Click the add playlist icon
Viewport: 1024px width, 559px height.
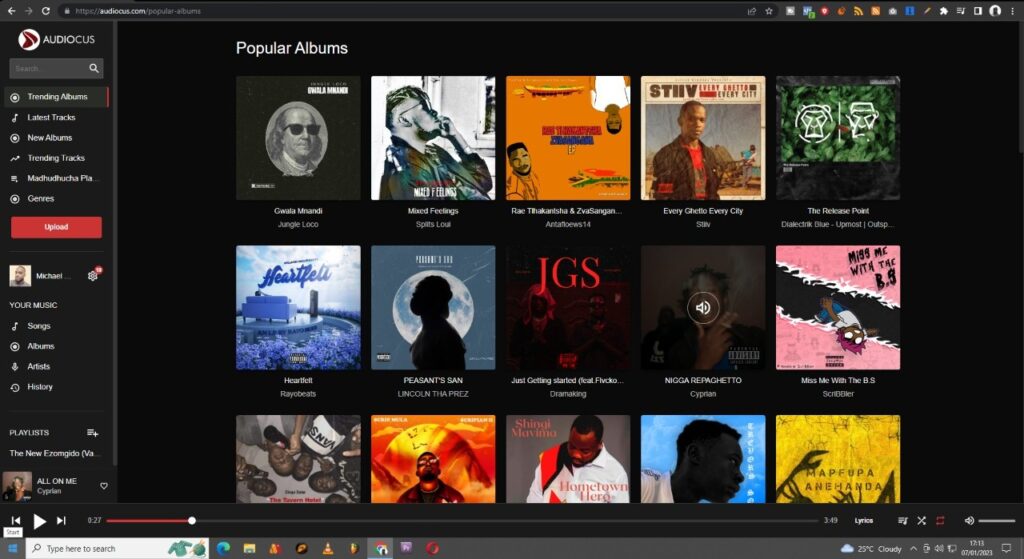pos(93,433)
